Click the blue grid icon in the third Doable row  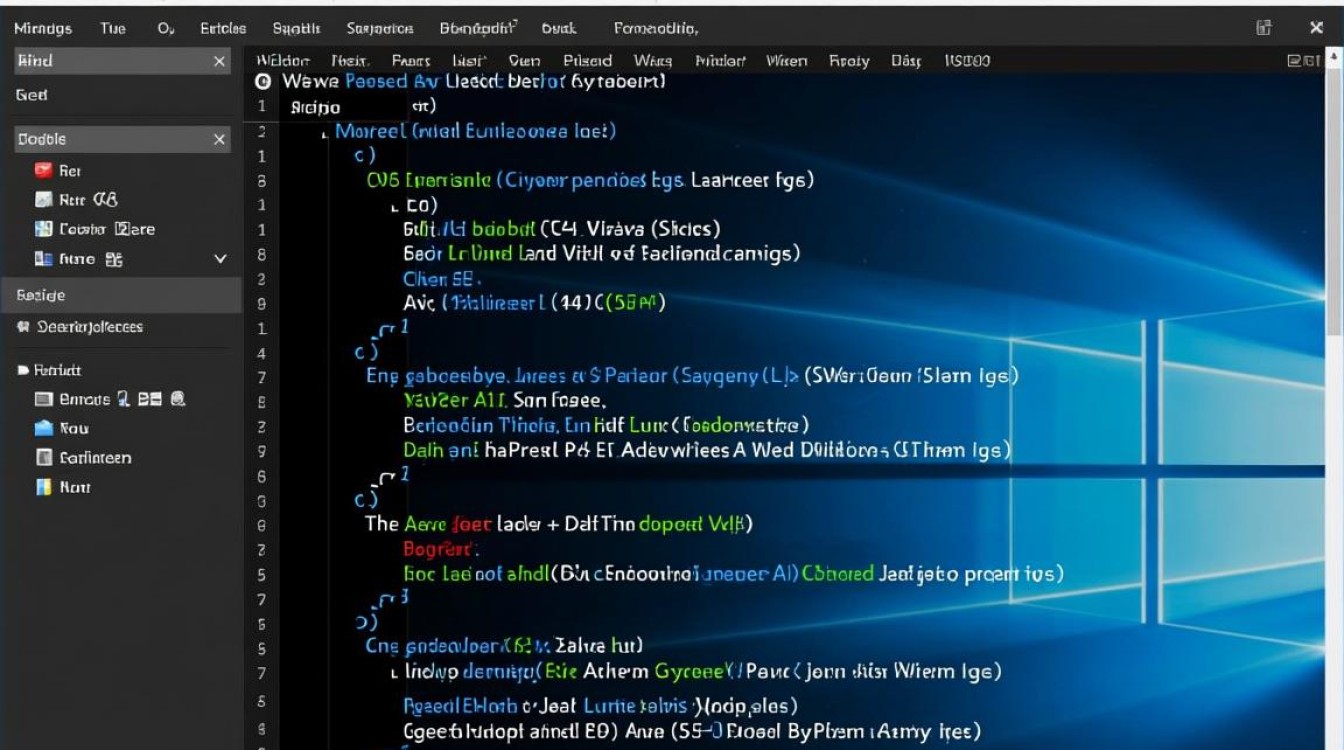pyautogui.click(x=43, y=229)
